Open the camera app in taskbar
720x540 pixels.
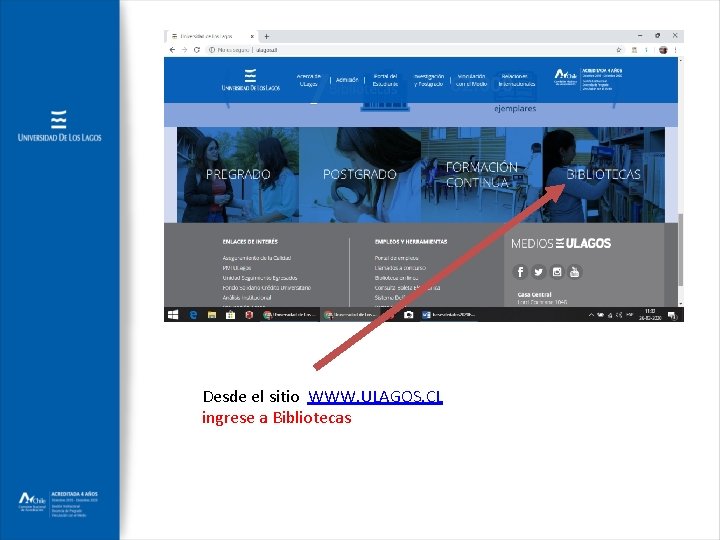408,315
